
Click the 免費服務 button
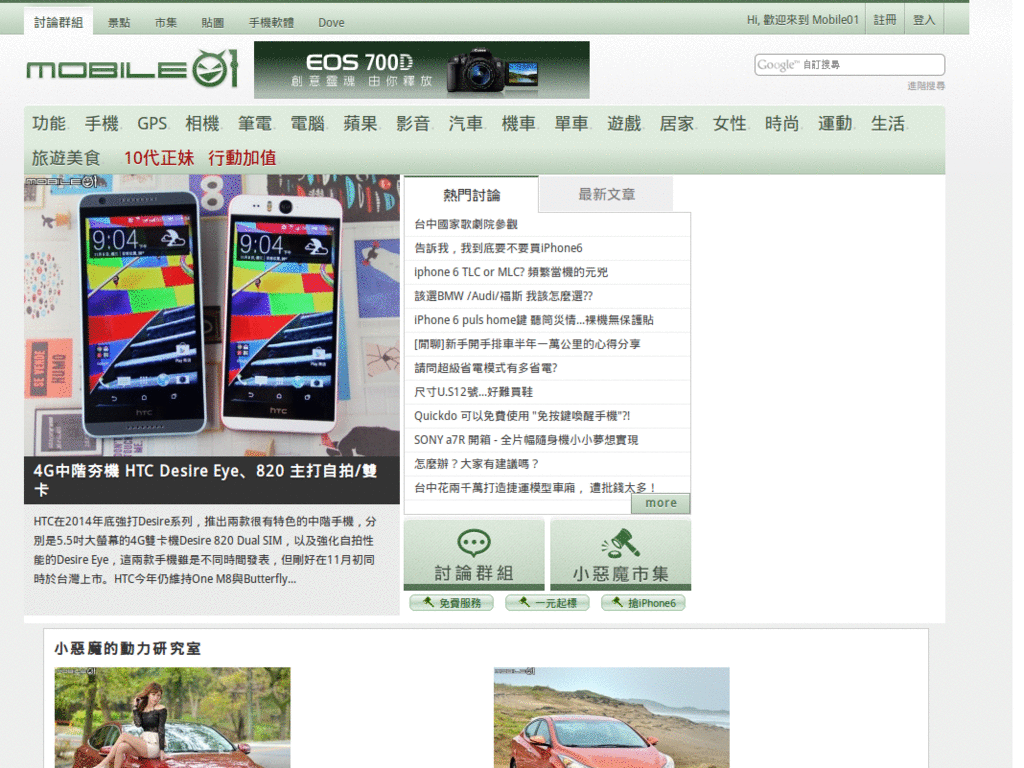[x=451, y=603]
